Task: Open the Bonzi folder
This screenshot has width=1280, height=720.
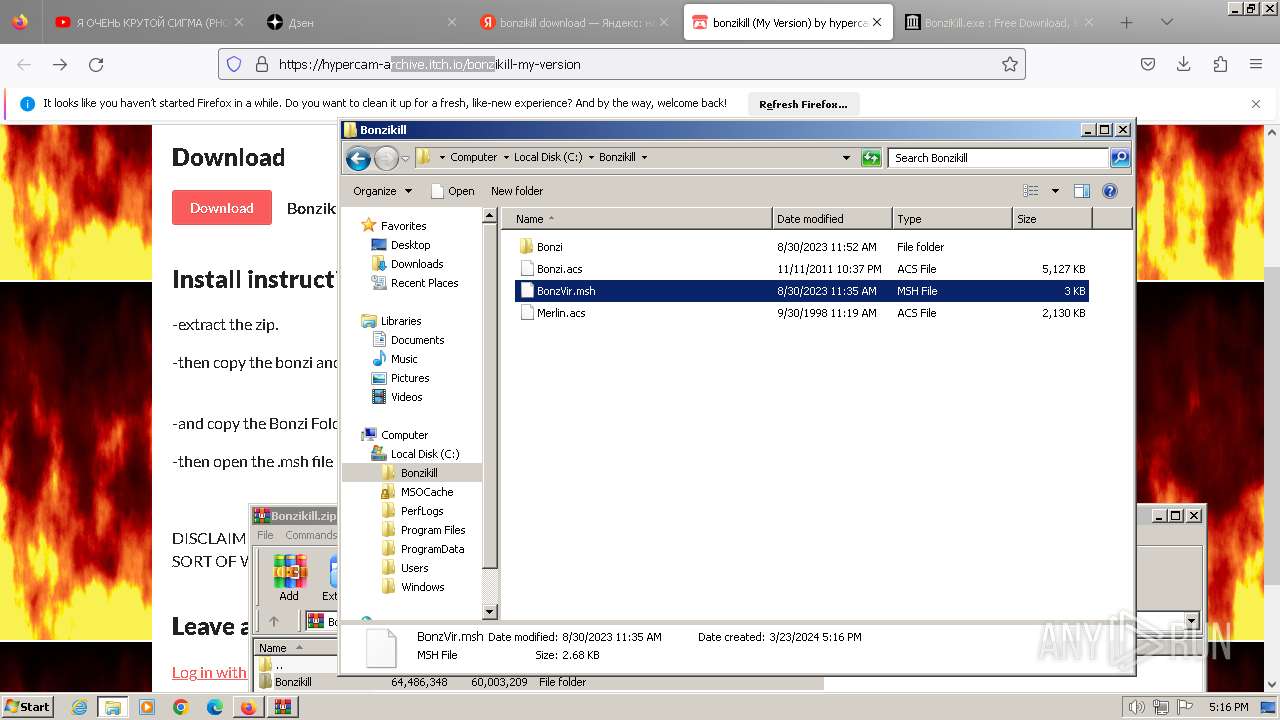Action: click(549, 247)
